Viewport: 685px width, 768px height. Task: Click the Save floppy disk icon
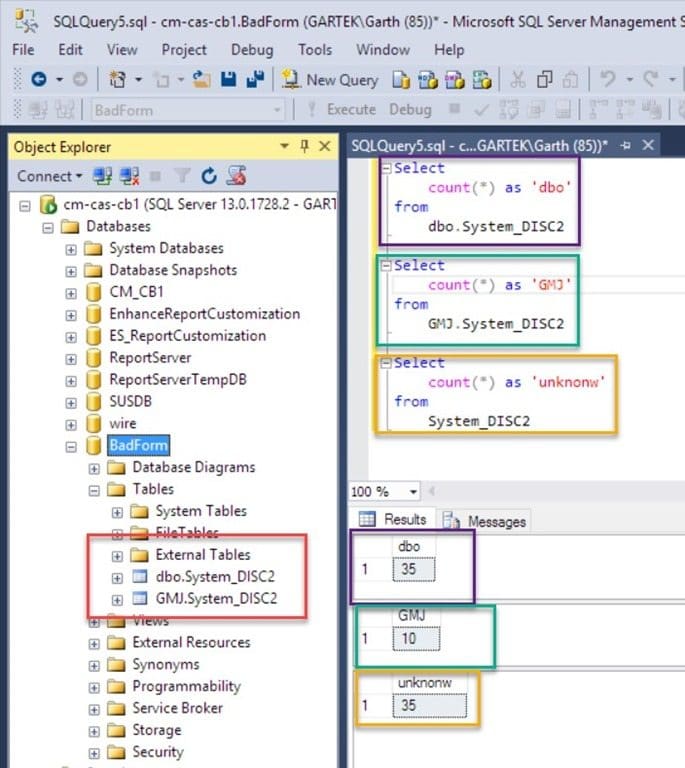[x=228, y=79]
